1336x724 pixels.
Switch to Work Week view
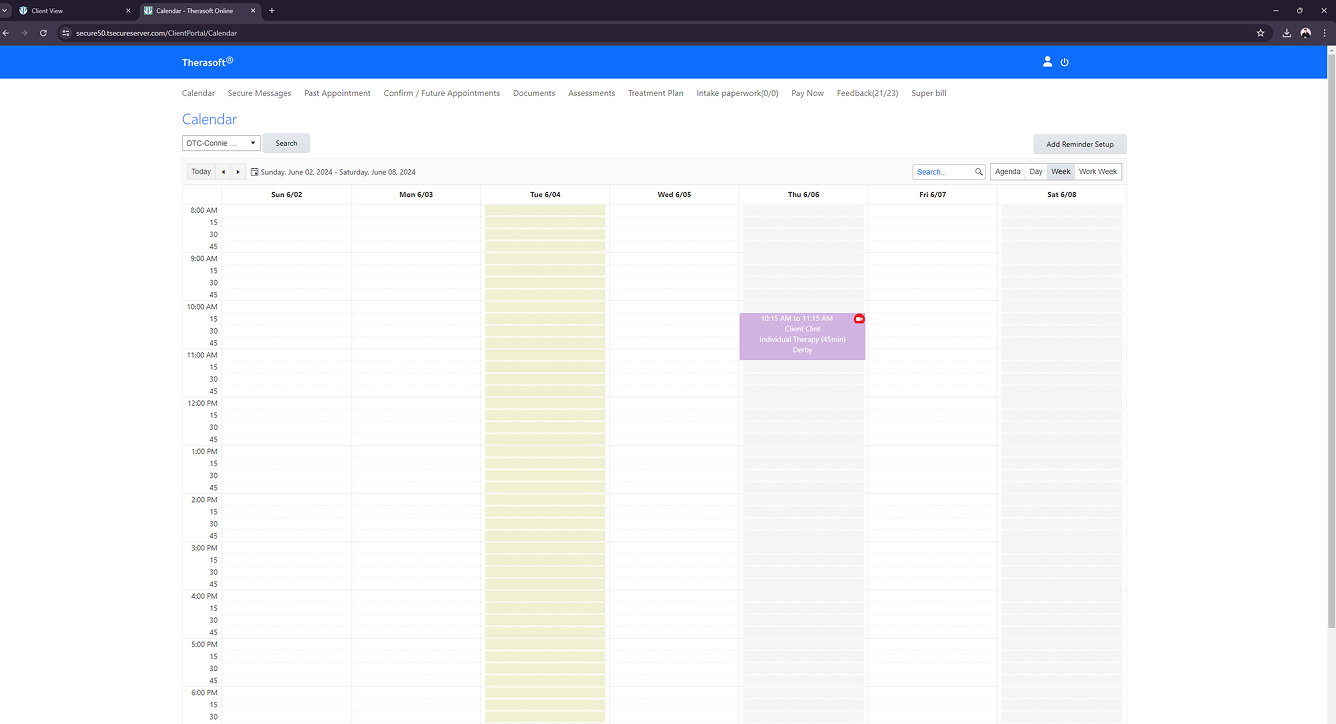point(1098,172)
